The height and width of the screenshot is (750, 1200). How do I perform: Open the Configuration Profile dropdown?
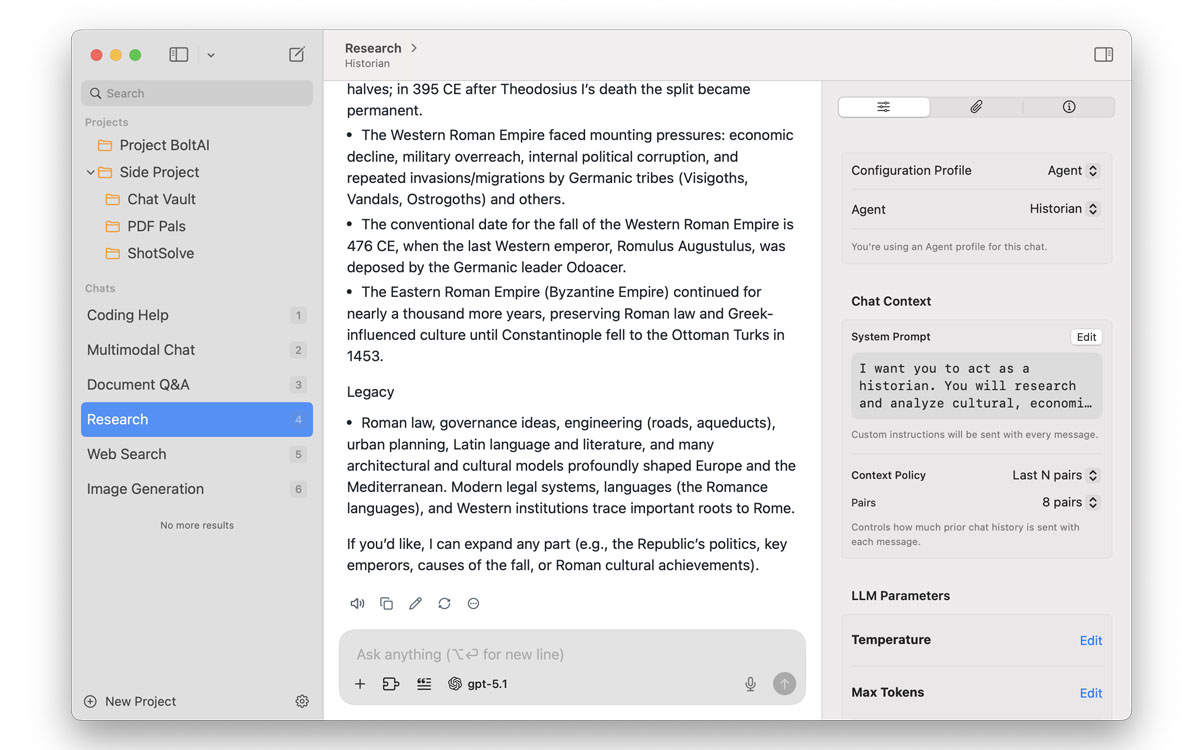point(1073,171)
